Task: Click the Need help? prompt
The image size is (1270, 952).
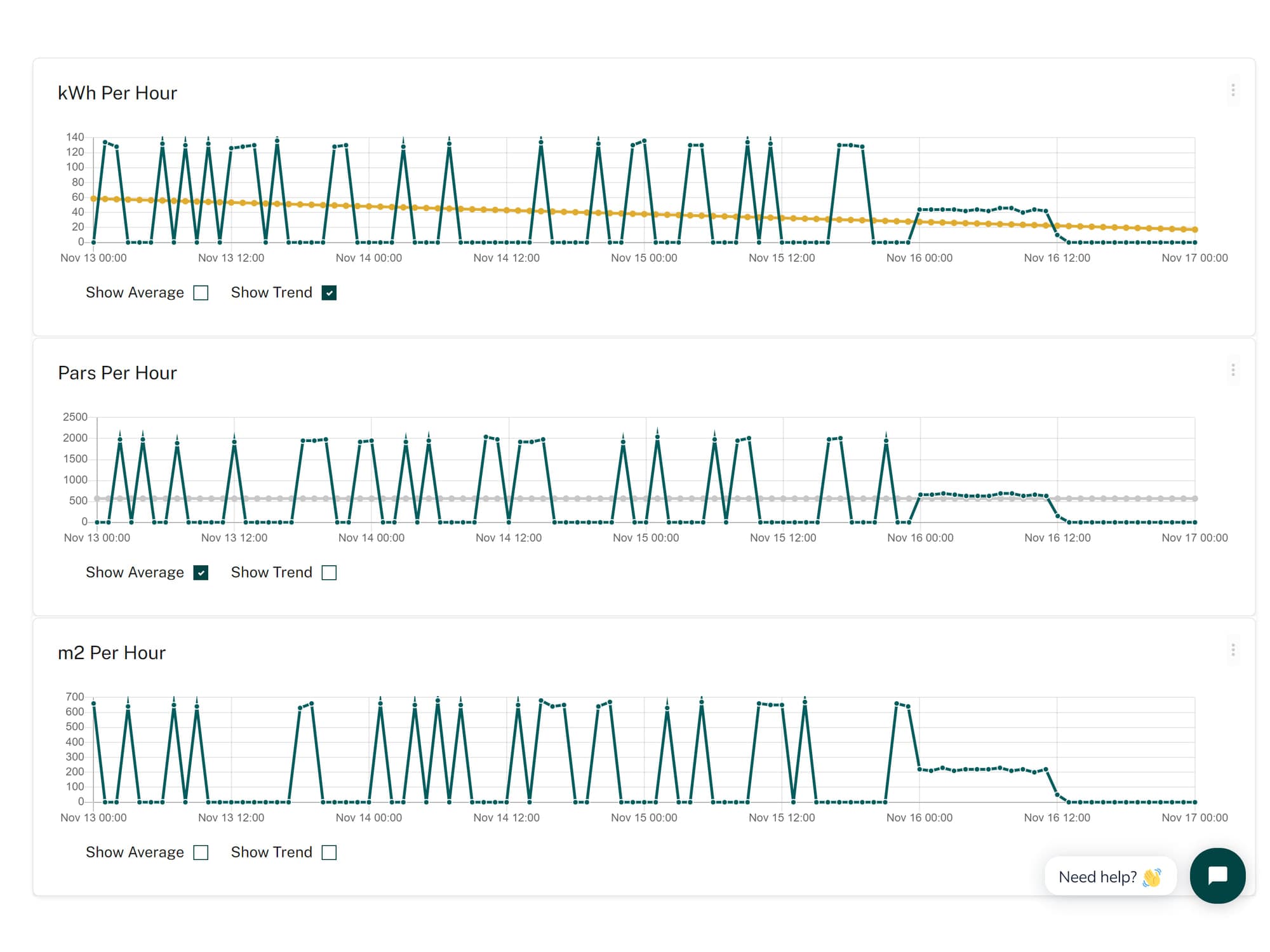Action: [x=1110, y=877]
